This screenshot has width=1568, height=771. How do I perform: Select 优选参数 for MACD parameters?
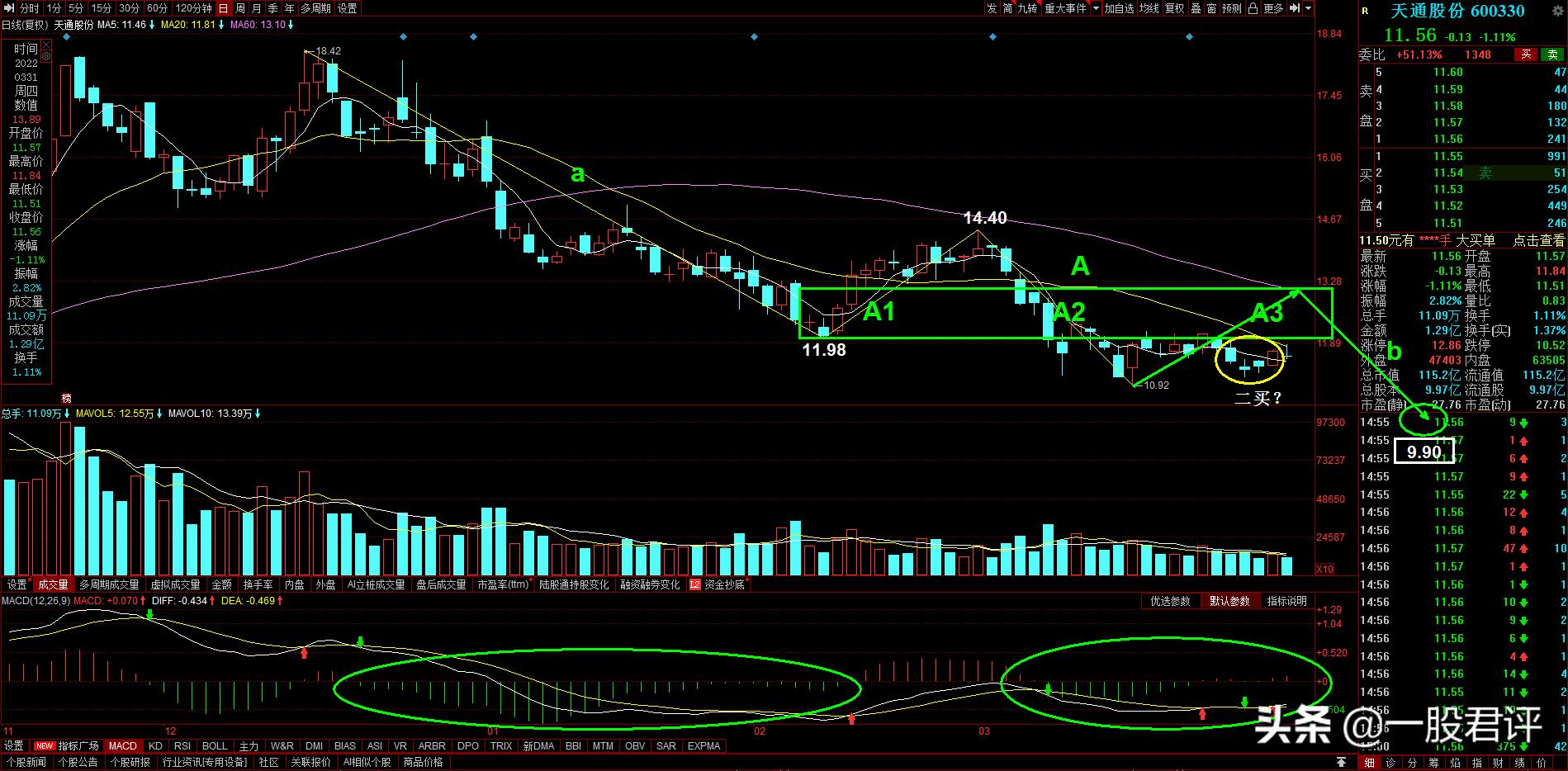click(1170, 601)
